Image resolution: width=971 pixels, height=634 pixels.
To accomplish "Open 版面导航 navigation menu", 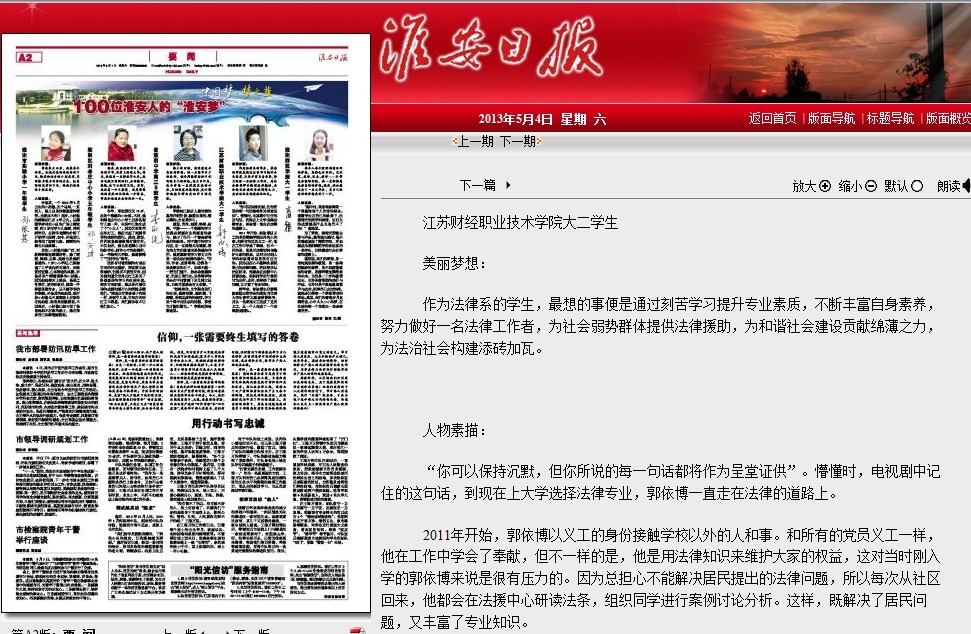I will (x=831, y=118).
